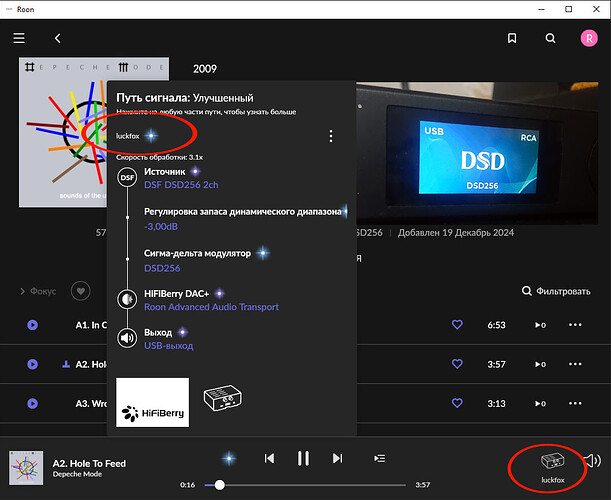The height and width of the screenshot is (500, 611).
Task: Open the hamburger navigation menu
Action: tap(19, 38)
